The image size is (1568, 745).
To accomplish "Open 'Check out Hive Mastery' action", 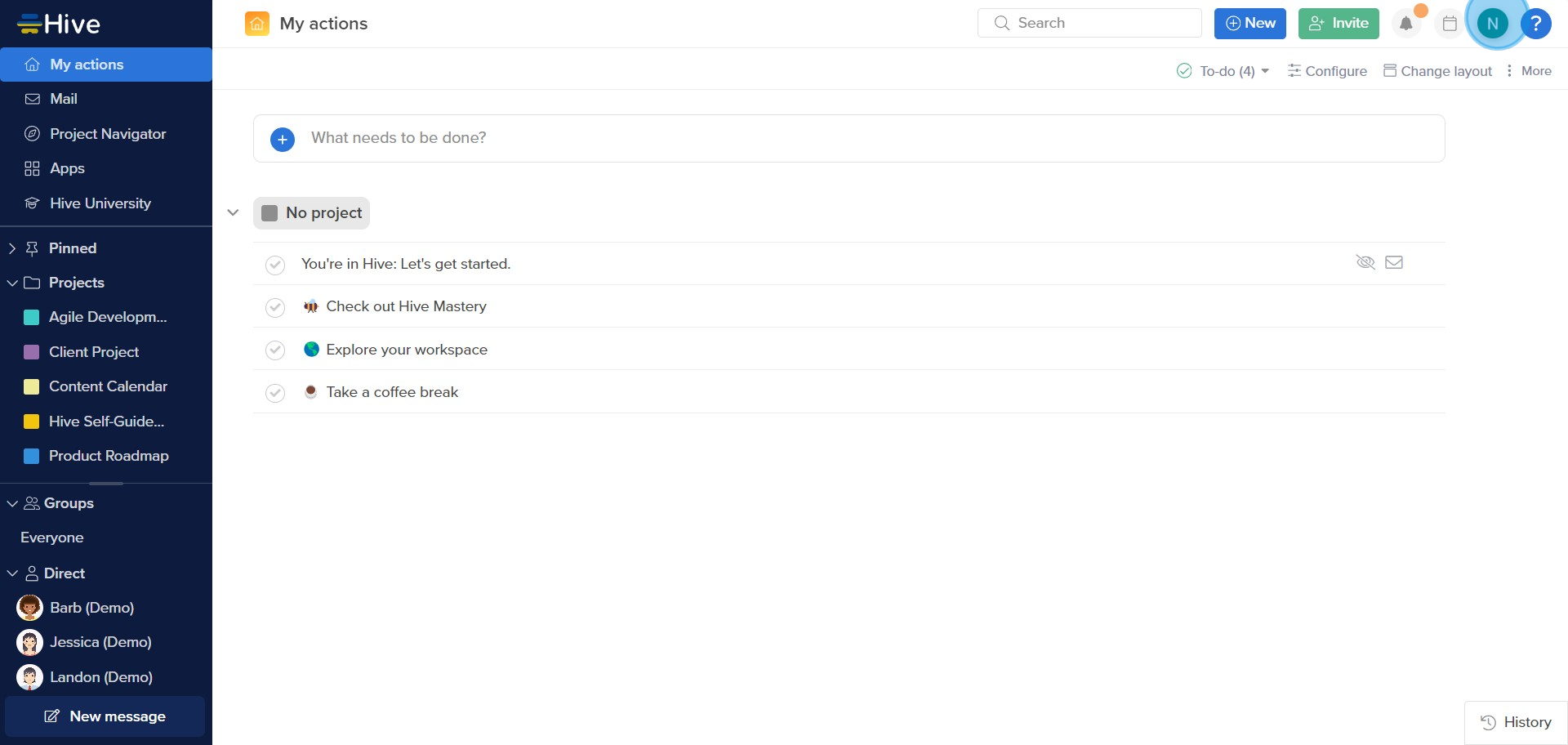I will (406, 306).
